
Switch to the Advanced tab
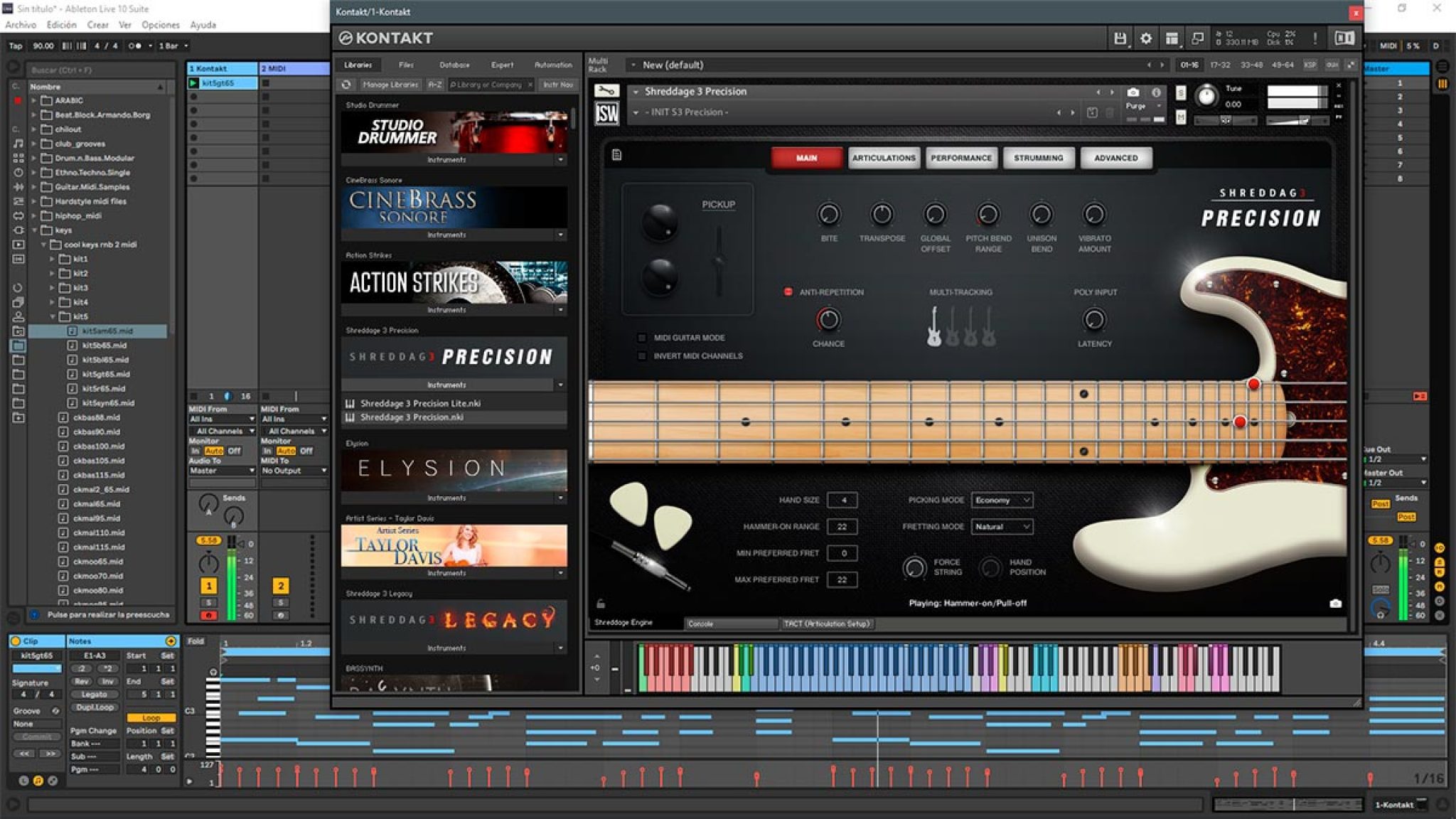pos(1115,158)
